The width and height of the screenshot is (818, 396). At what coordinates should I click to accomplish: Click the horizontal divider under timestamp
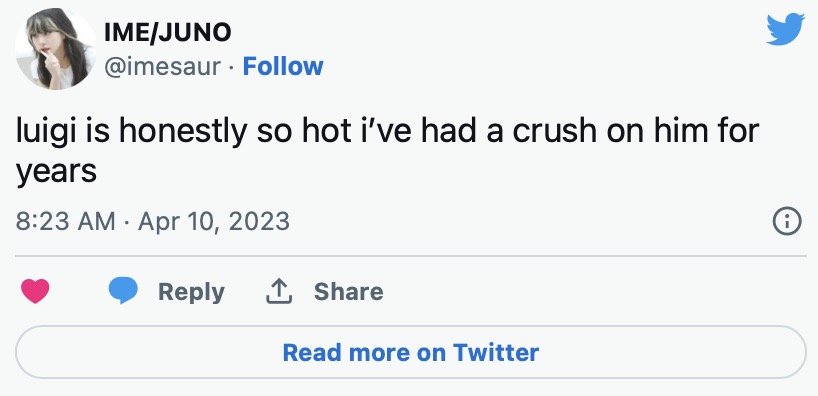411,256
